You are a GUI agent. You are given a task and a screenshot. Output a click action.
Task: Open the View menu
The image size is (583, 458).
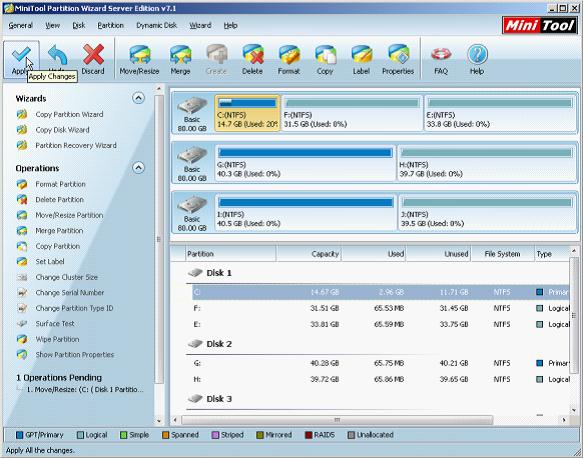(52, 26)
